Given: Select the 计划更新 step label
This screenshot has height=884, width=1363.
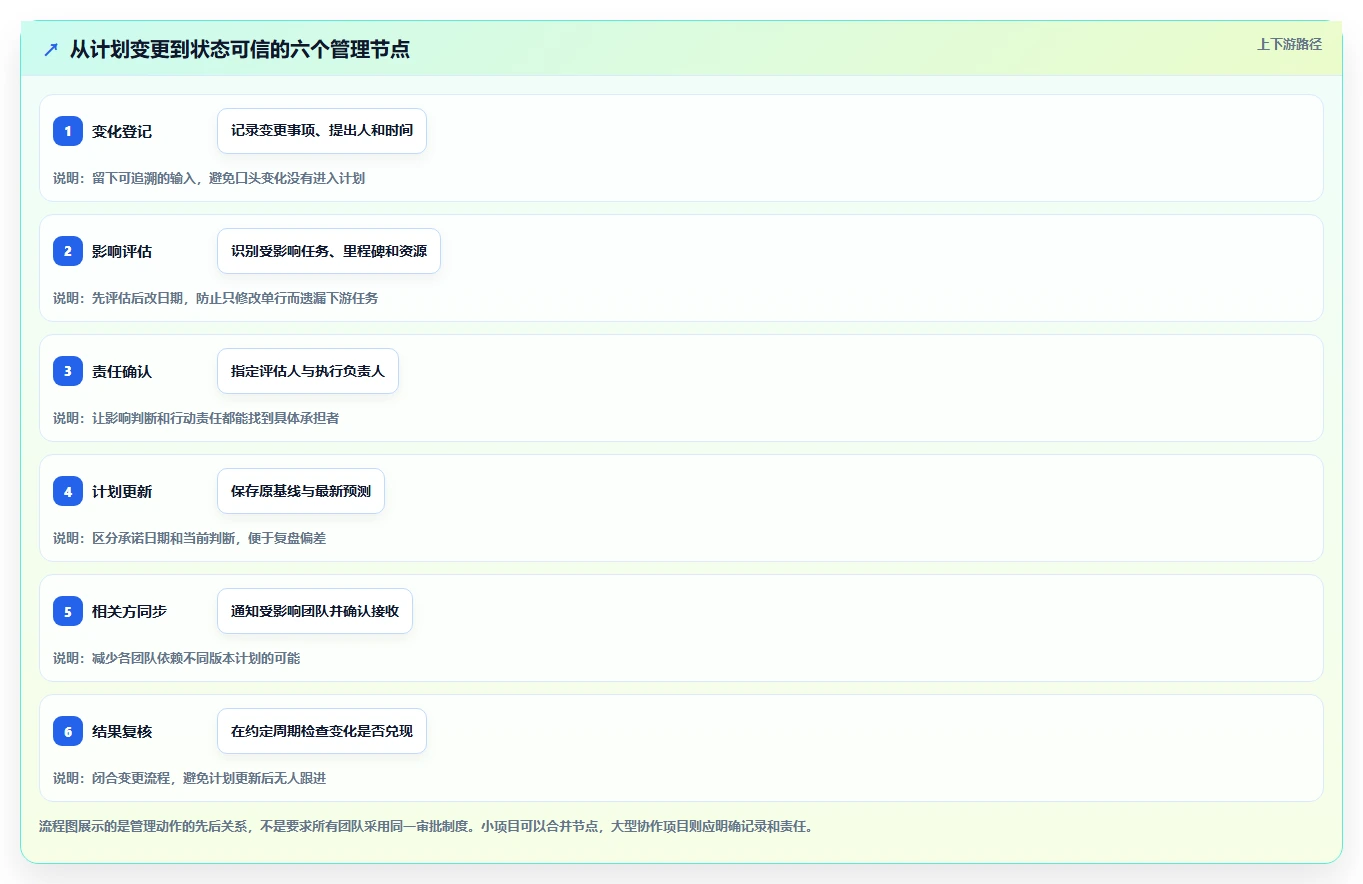Looking at the screenshot, I should click(x=122, y=491).
